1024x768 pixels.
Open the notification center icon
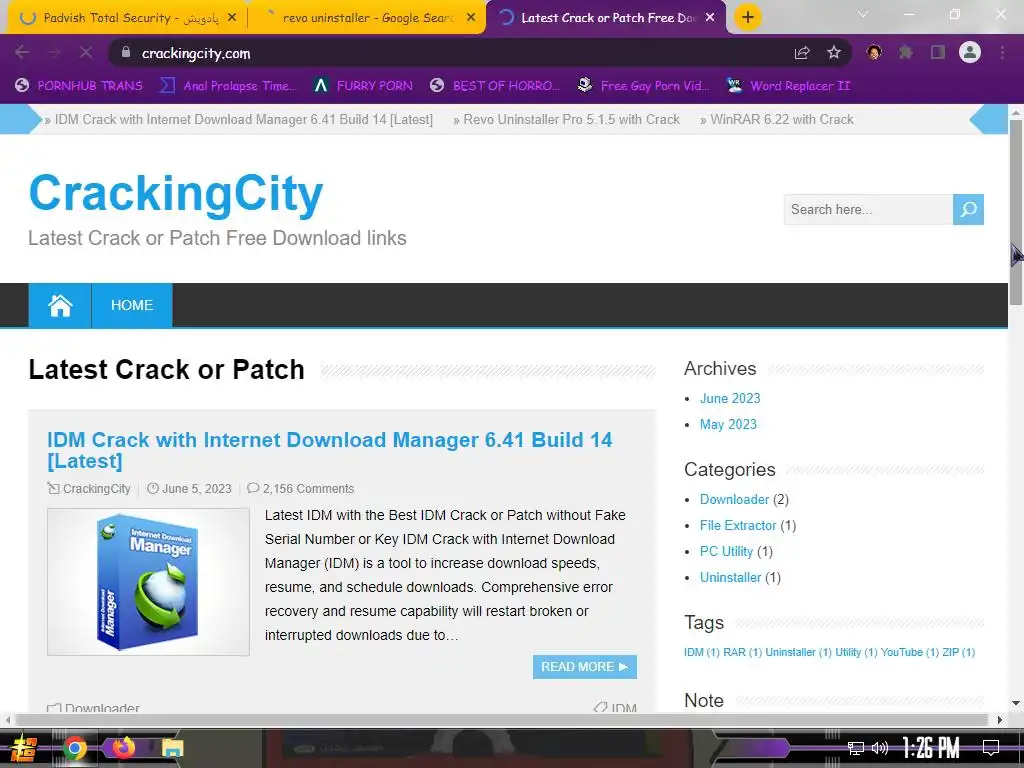[x=991, y=748]
